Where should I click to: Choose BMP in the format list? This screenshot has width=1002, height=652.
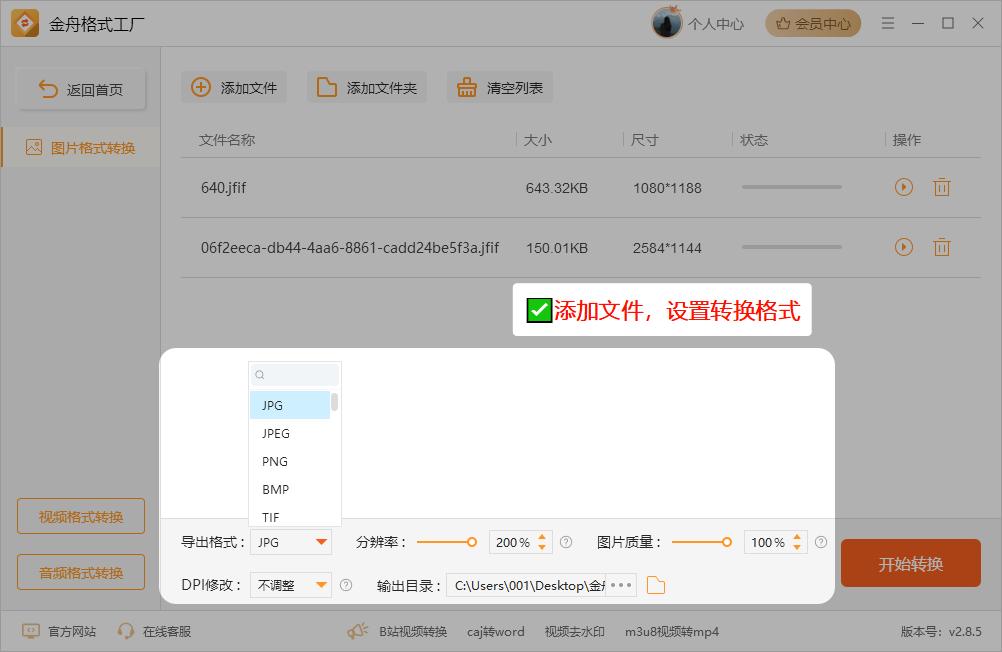275,489
